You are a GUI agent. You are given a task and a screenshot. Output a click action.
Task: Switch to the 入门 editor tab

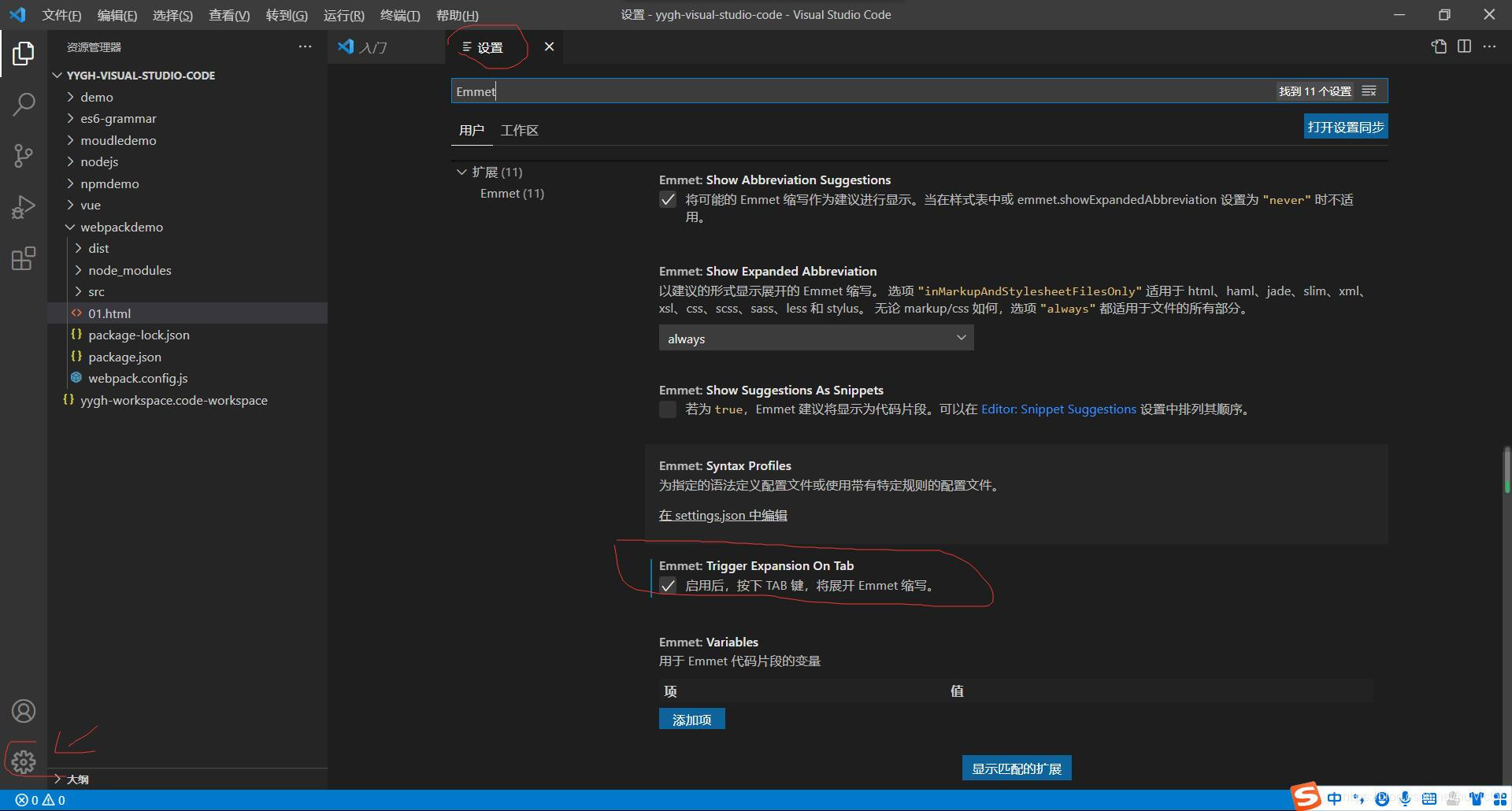tap(386, 47)
